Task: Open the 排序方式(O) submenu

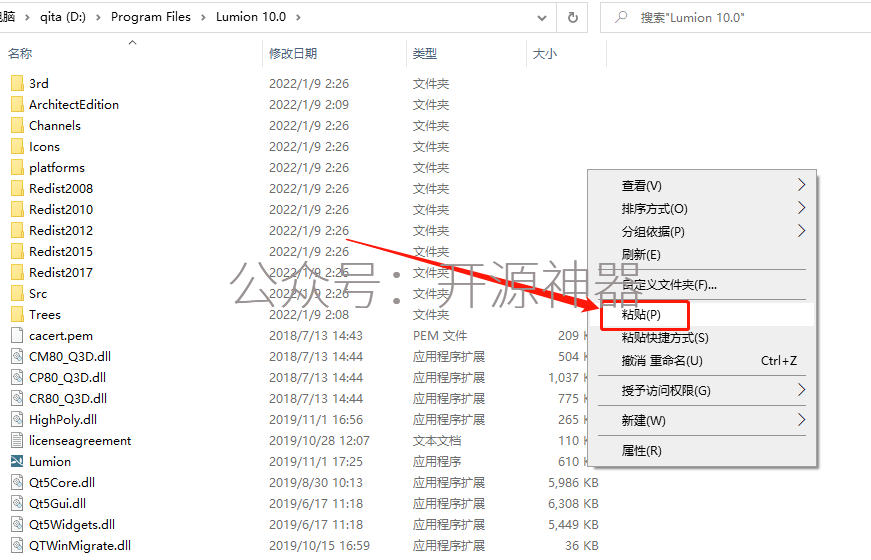Action: coord(702,208)
